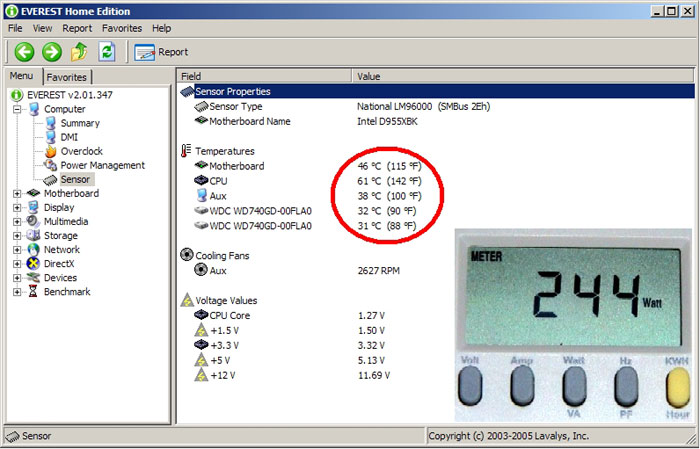Expand the Display tree node
The image size is (700, 449).
pyautogui.click(x=17, y=208)
